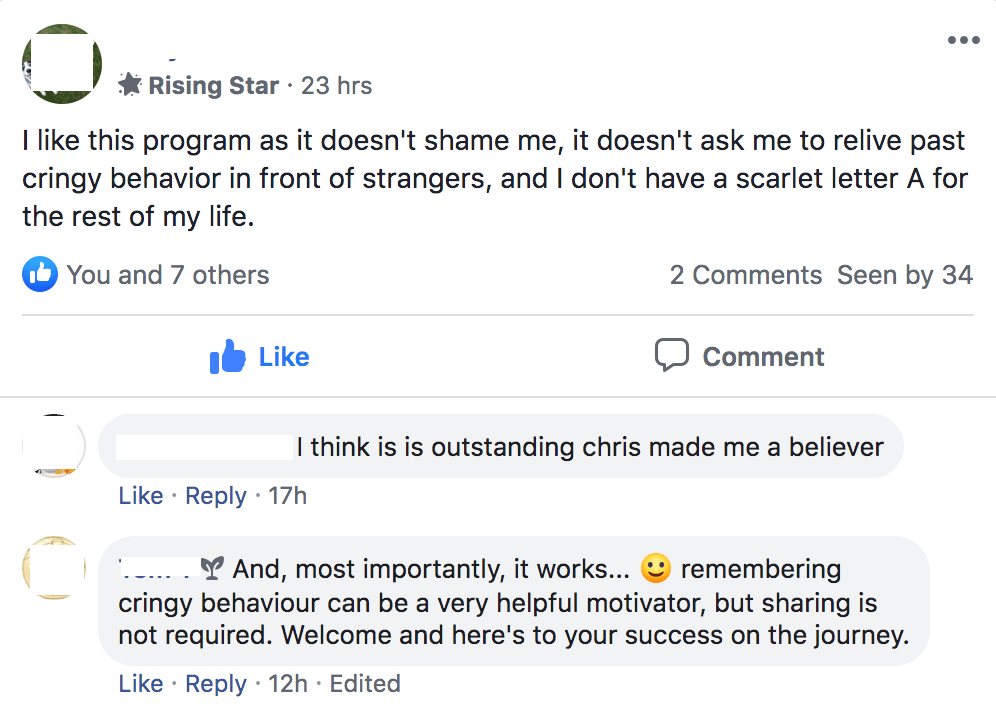Click the Rising Star badge icon
Image resolution: width=996 pixels, height=716 pixels.
point(130,84)
